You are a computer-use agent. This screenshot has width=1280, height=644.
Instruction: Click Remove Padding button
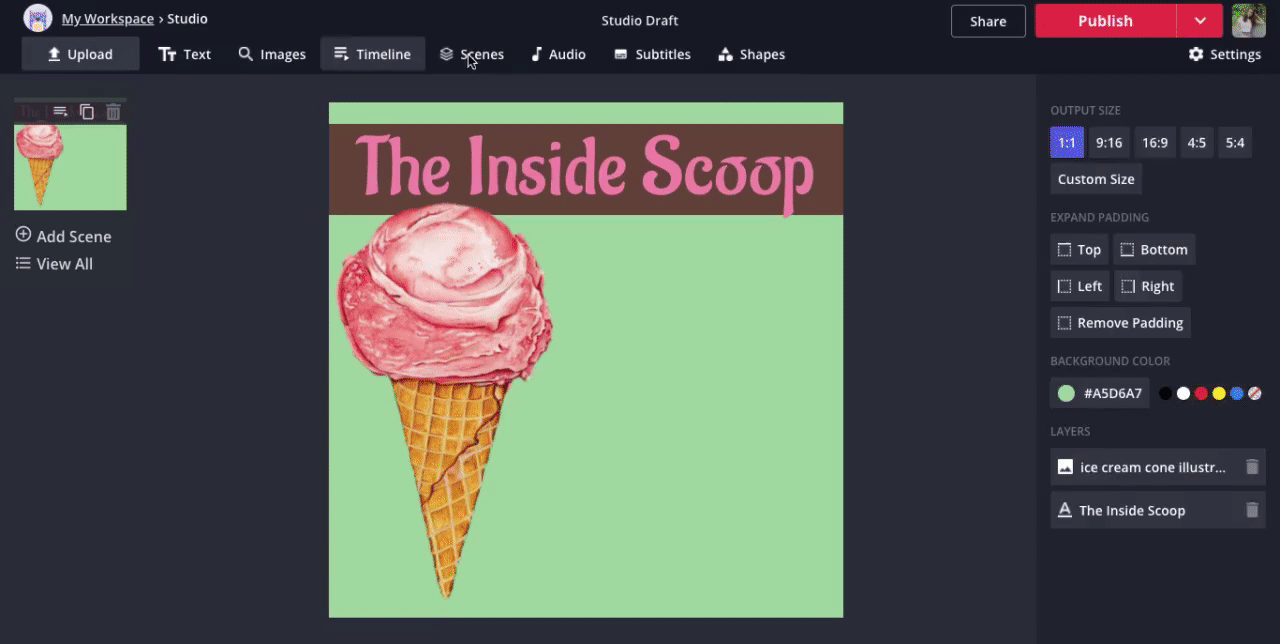point(1120,323)
